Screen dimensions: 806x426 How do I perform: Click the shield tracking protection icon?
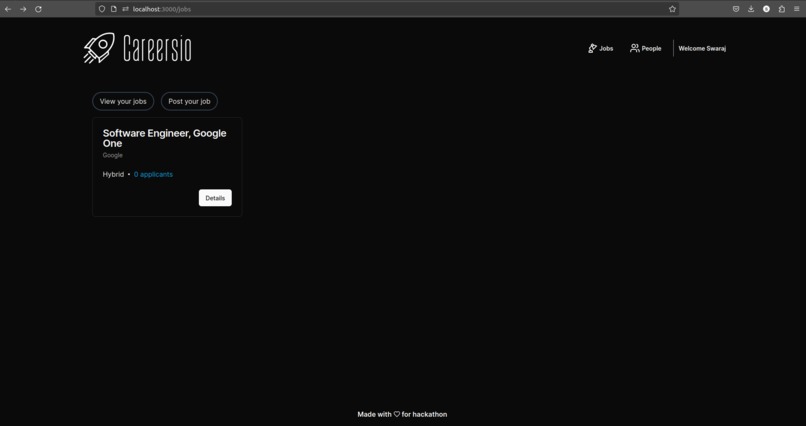pyautogui.click(x=102, y=9)
